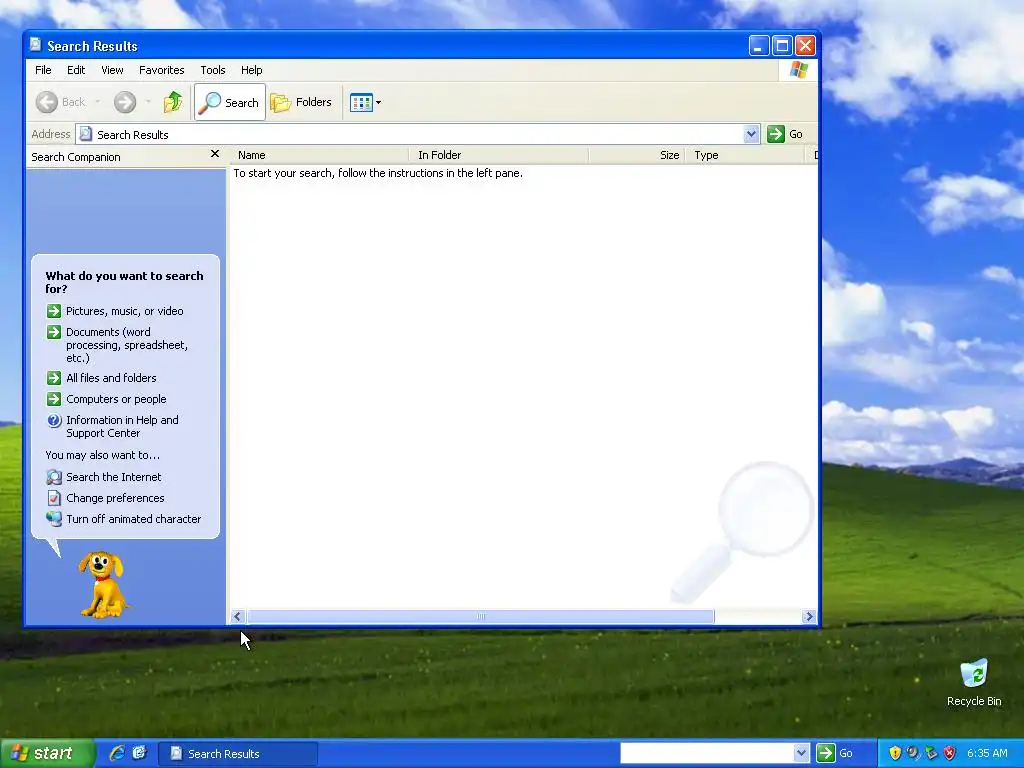The width and height of the screenshot is (1024, 768).
Task: Open the Start menu
Action: coord(46,754)
